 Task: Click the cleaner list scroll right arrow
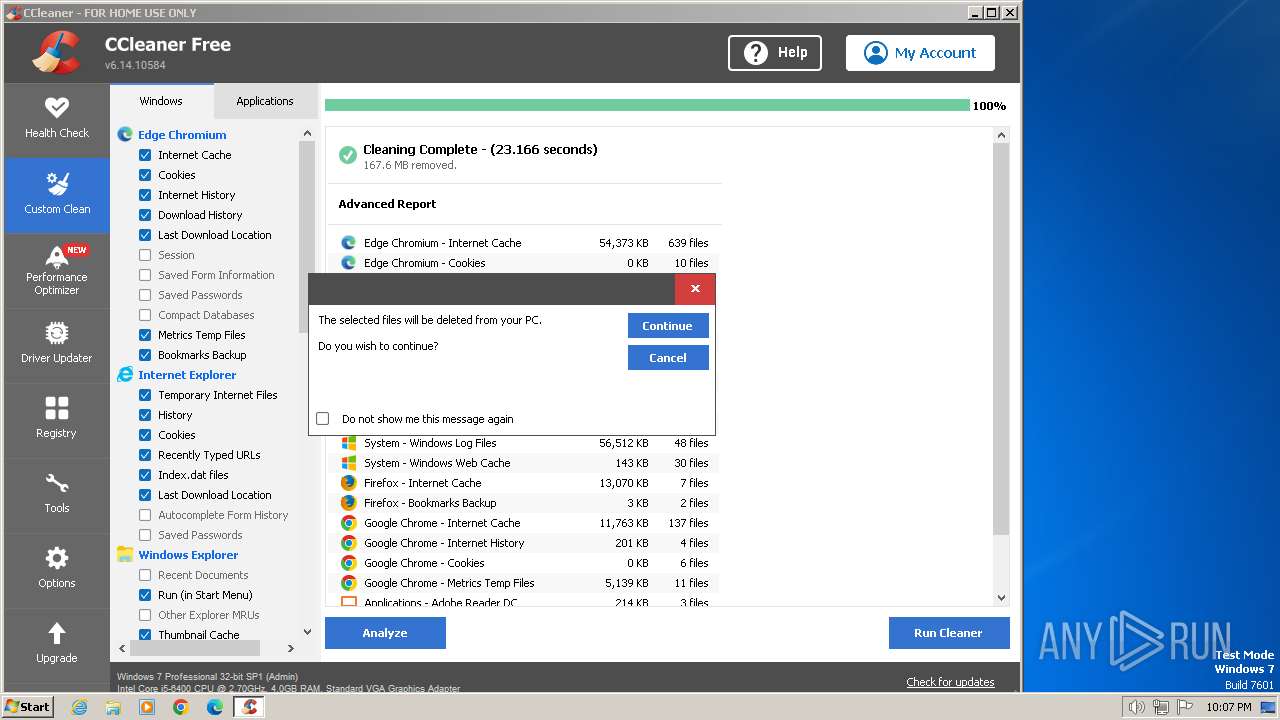coord(291,648)
